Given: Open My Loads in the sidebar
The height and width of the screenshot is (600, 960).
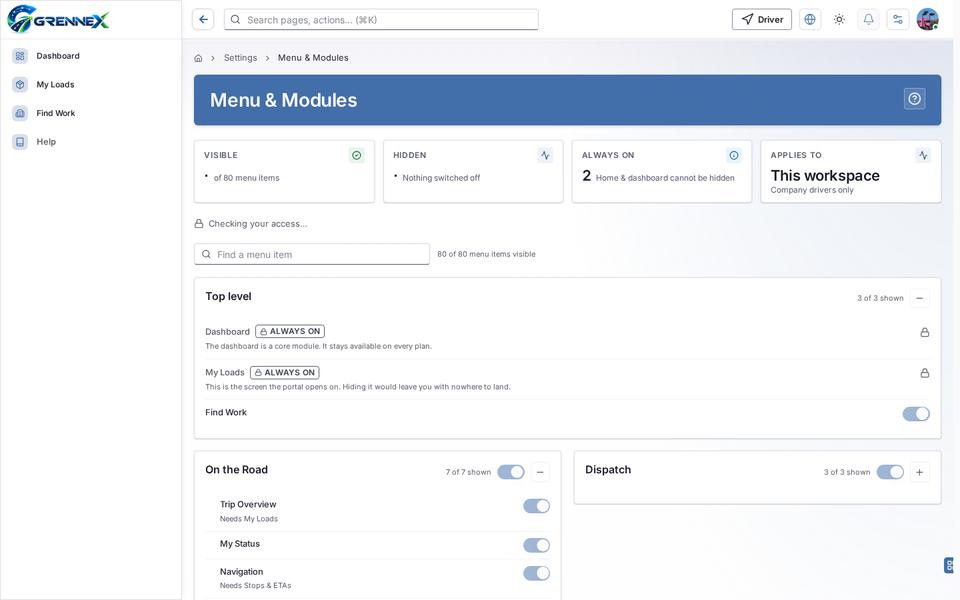Looking at the screenshot, I should click(91, 84).
